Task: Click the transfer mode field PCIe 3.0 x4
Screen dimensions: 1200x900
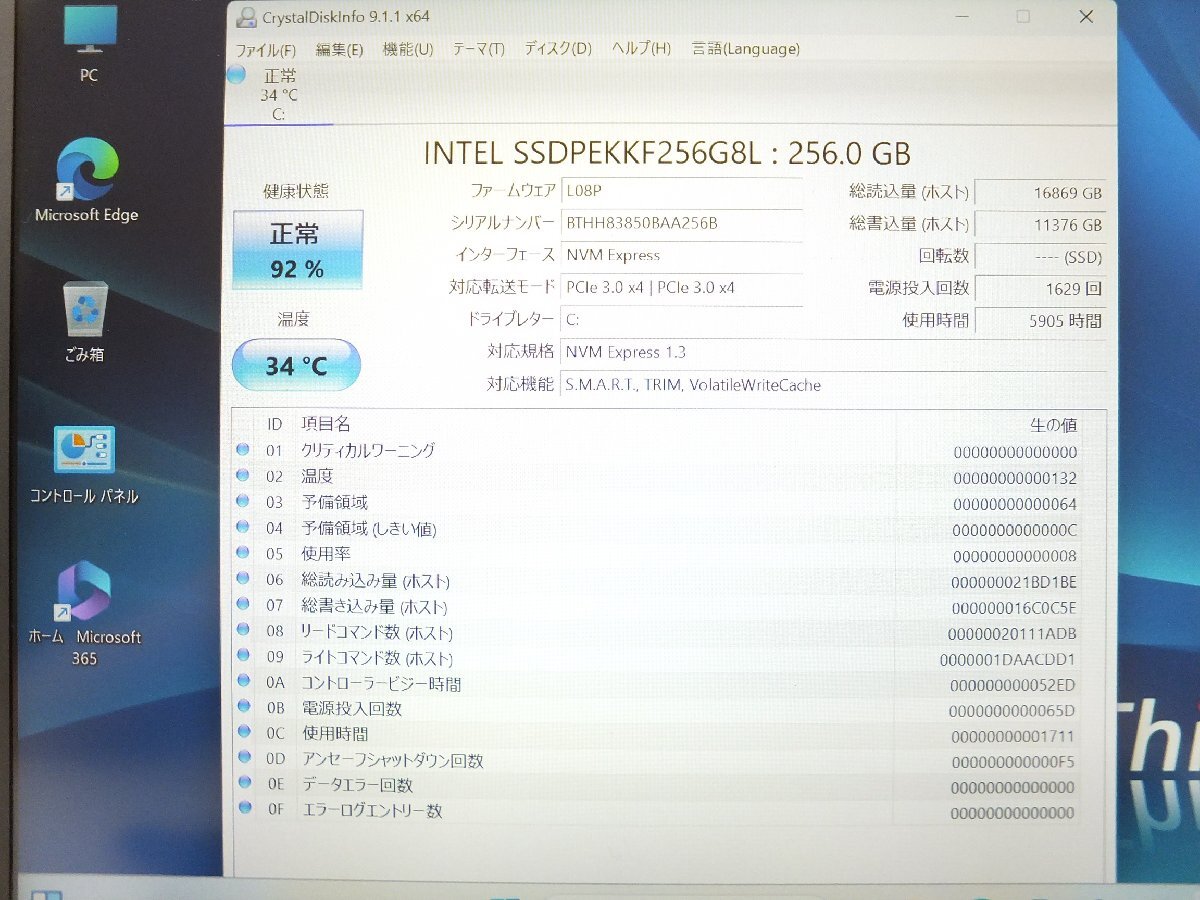Action: (x=681, y=287)
